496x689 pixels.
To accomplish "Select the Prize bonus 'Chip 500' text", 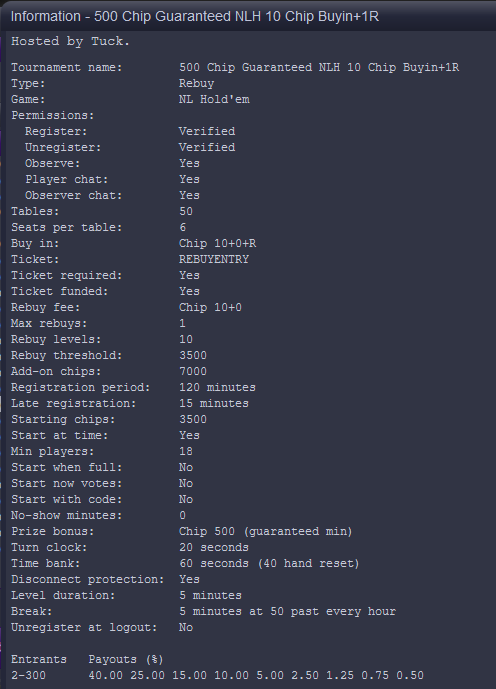I will click(x=207, y=531).
